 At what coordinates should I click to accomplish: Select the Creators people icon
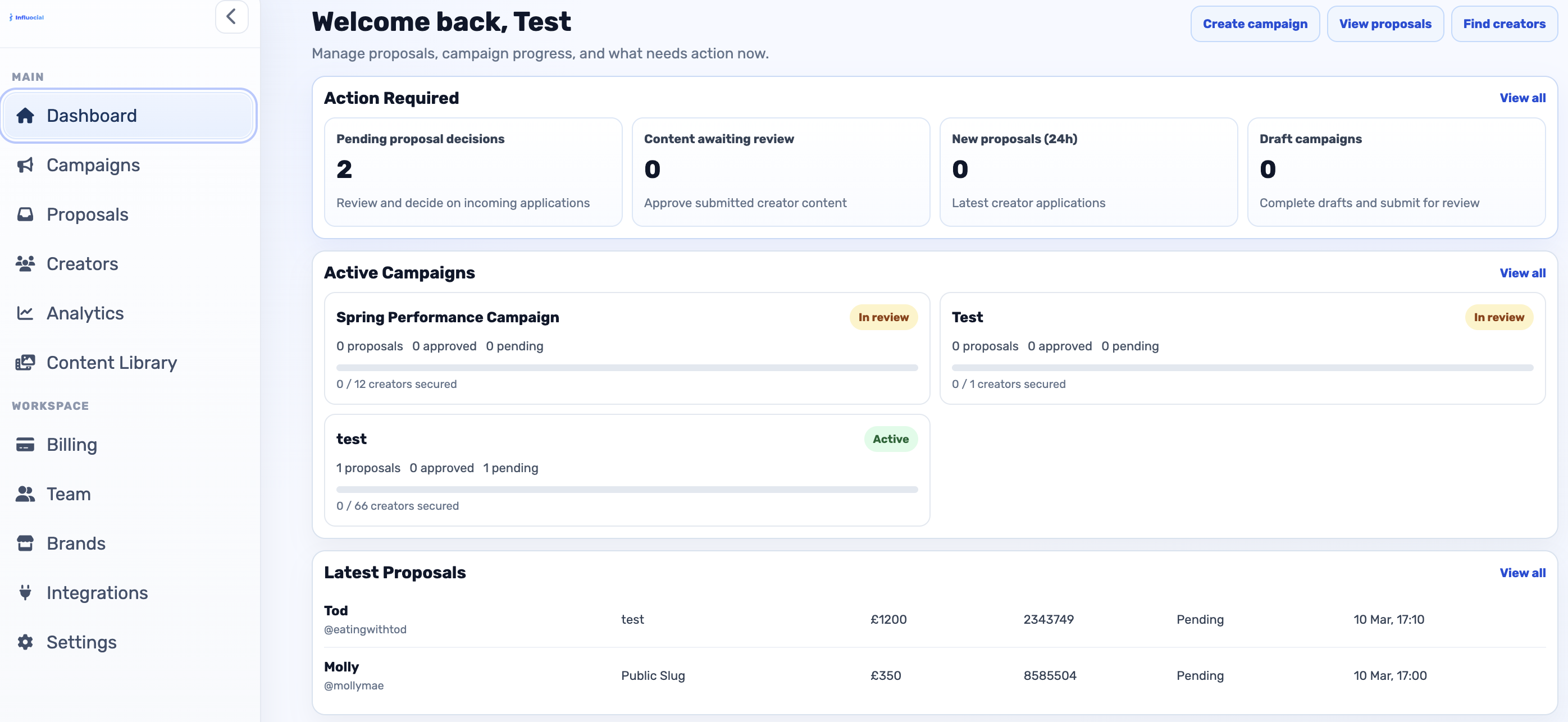point(26,263)
